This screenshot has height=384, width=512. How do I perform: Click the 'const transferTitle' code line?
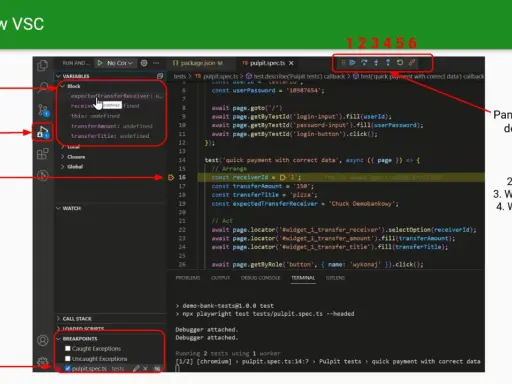click(265, 195)
